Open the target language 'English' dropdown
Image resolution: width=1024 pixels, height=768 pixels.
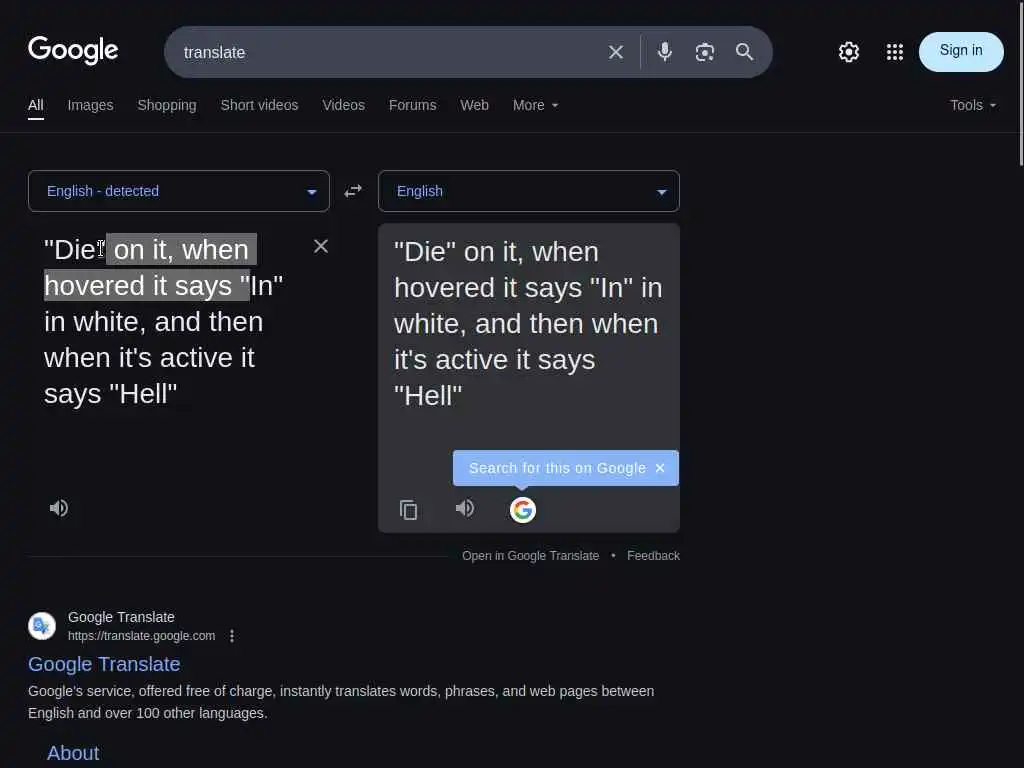(529, 191)
